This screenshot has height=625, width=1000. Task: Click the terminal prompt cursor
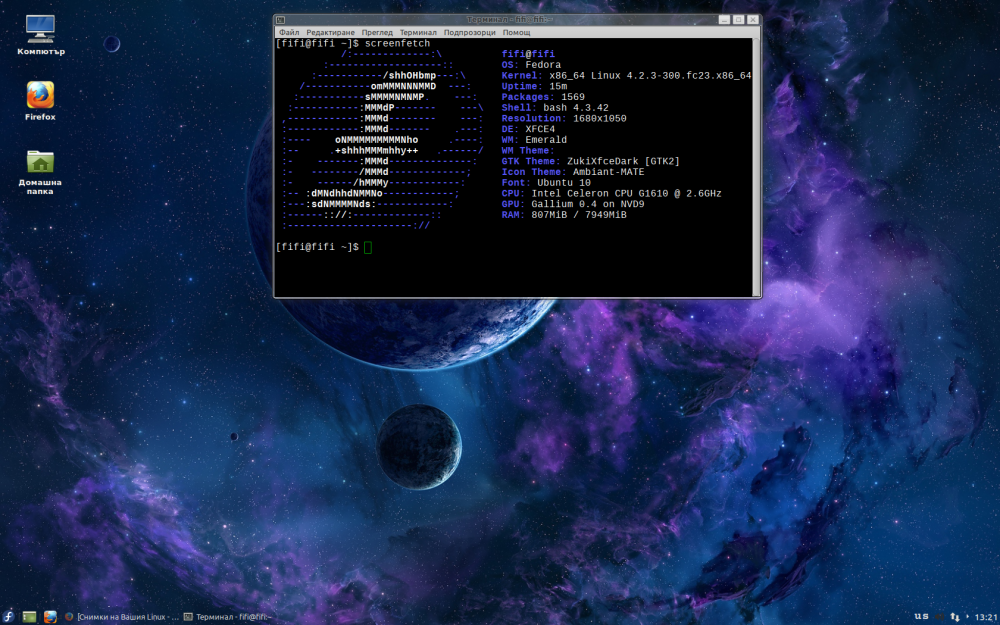point(368,247)
